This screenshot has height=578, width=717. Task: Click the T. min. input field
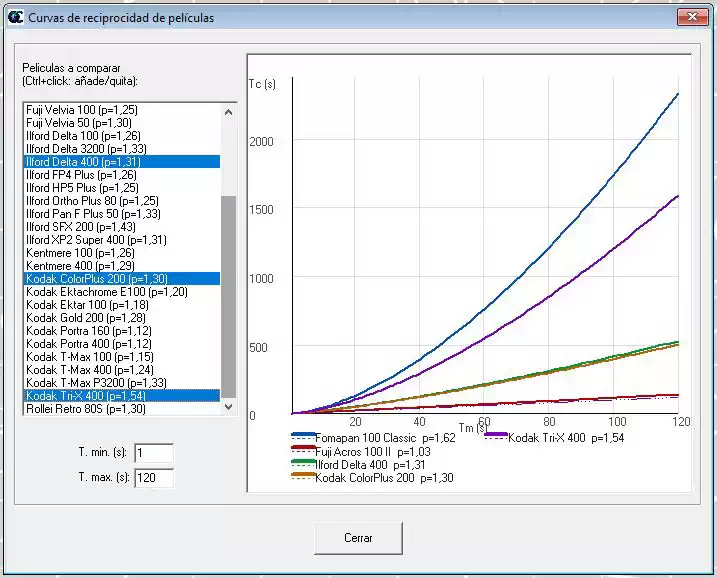154,453
